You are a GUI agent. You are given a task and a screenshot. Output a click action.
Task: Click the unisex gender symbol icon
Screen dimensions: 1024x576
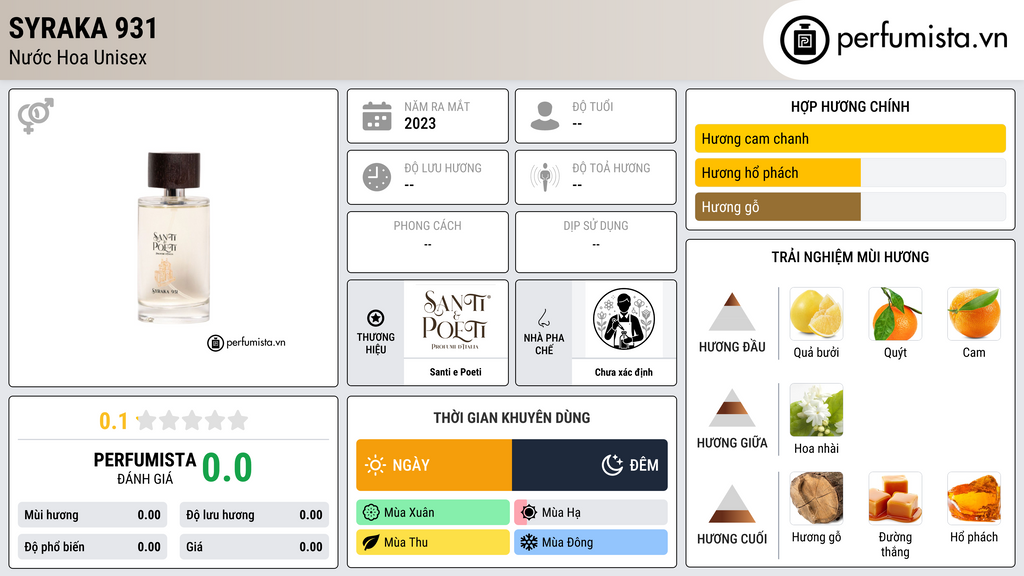click(x=36, y=116)
